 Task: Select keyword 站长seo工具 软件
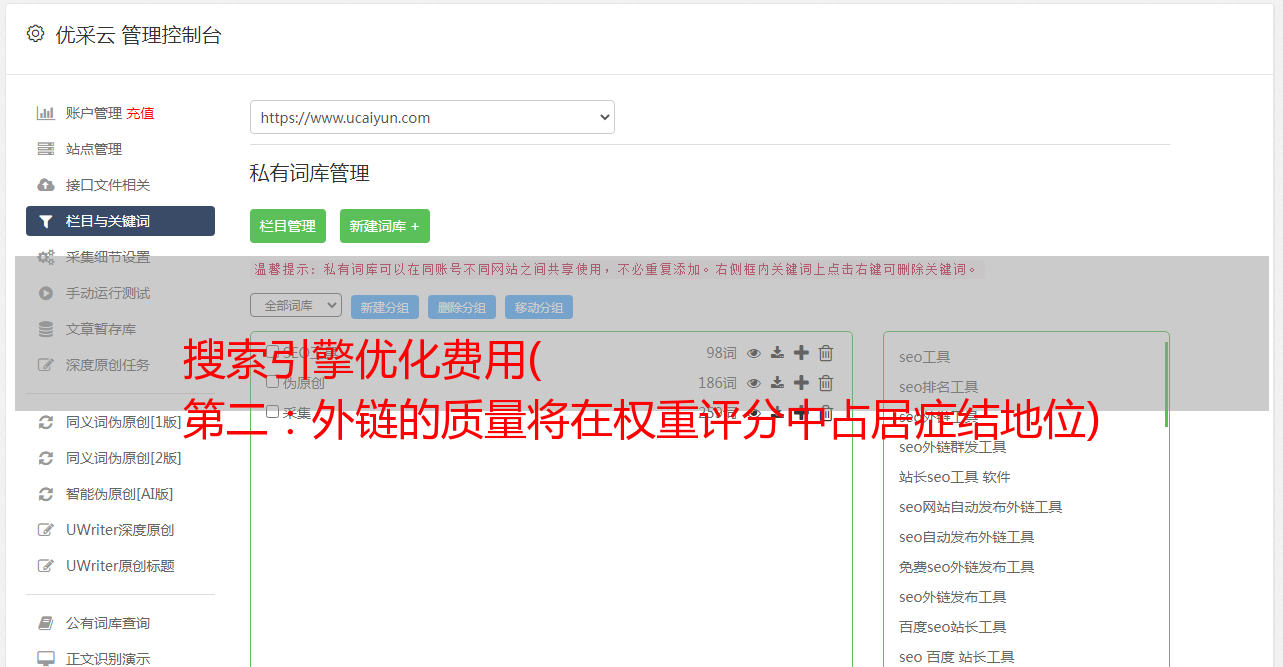(955, 477)
